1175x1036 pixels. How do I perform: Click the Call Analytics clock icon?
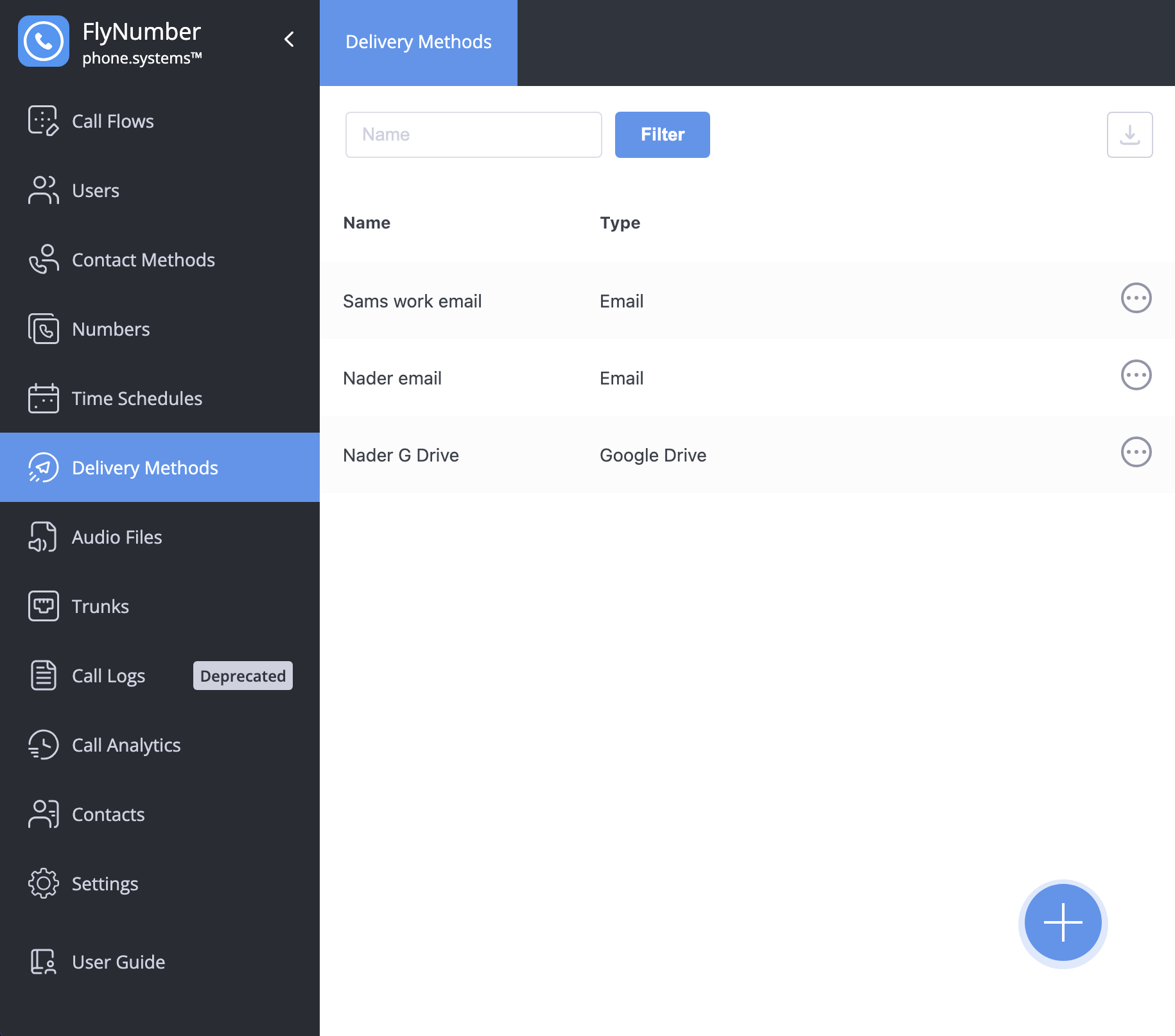tap(44, 745)
